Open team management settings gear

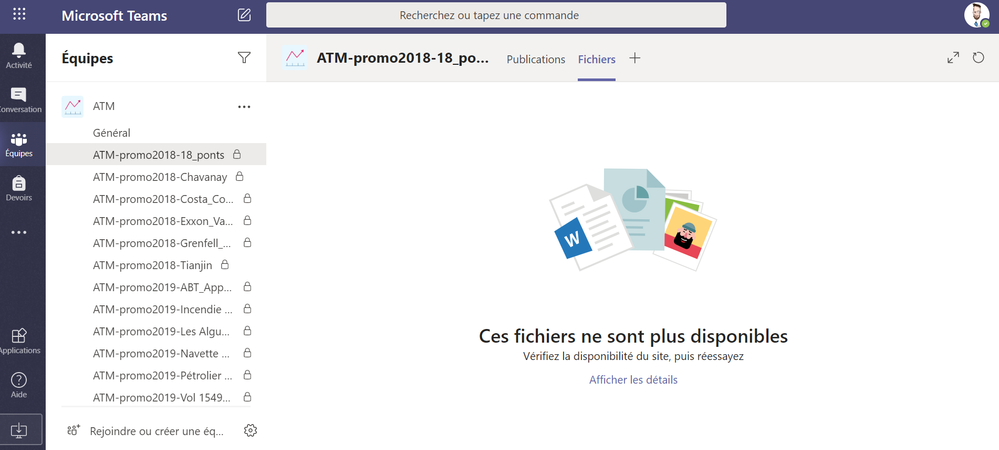250,430
